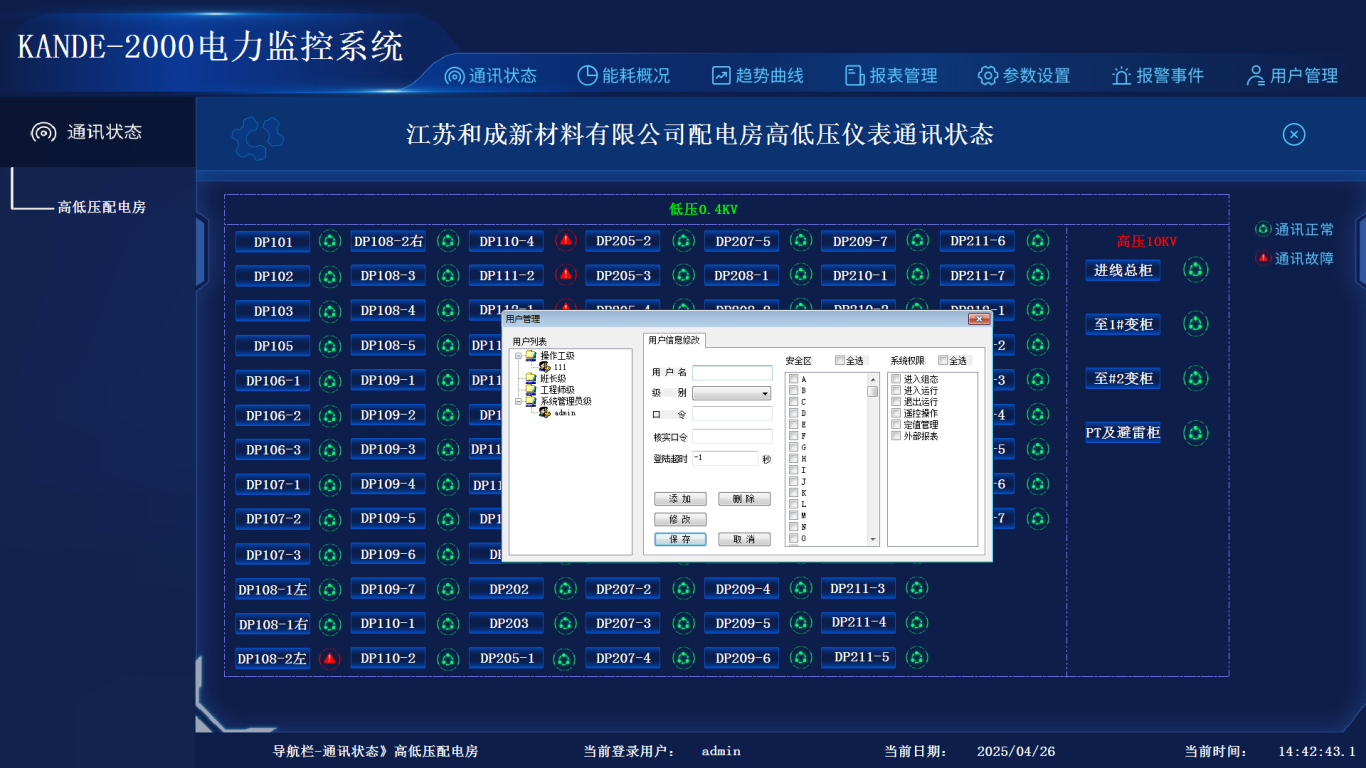Viewport: 1366px width, 768px height.
Task: Click the user icon beside 111
Action: point(544,367)
